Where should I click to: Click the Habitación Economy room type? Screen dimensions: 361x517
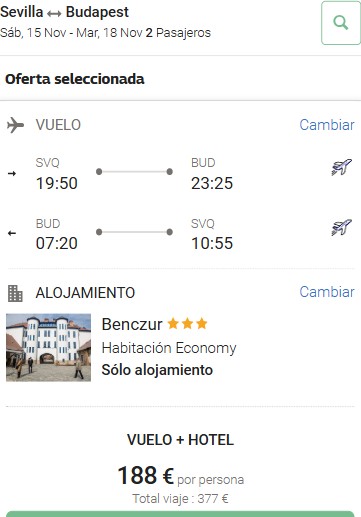(169, 348)
